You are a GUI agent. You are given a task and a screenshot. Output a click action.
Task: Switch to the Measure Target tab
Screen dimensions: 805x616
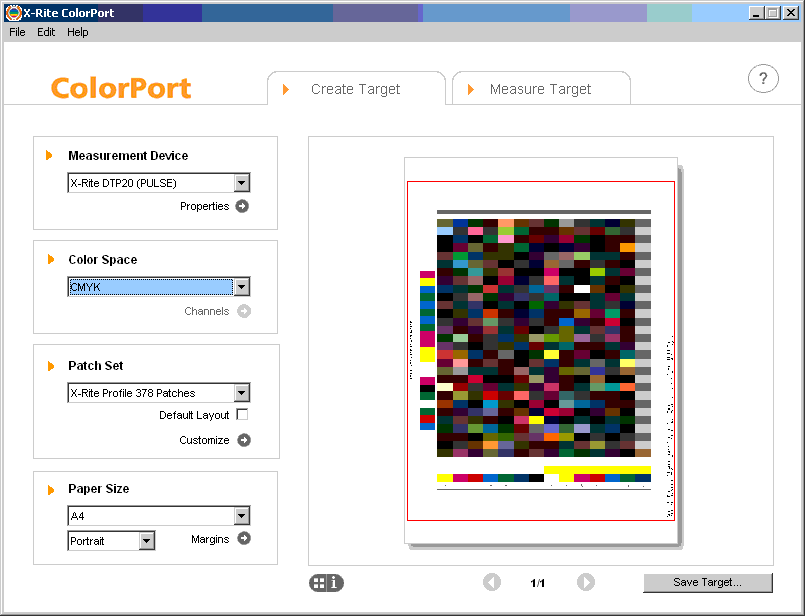pyautogui.click(x=541, y=89)
